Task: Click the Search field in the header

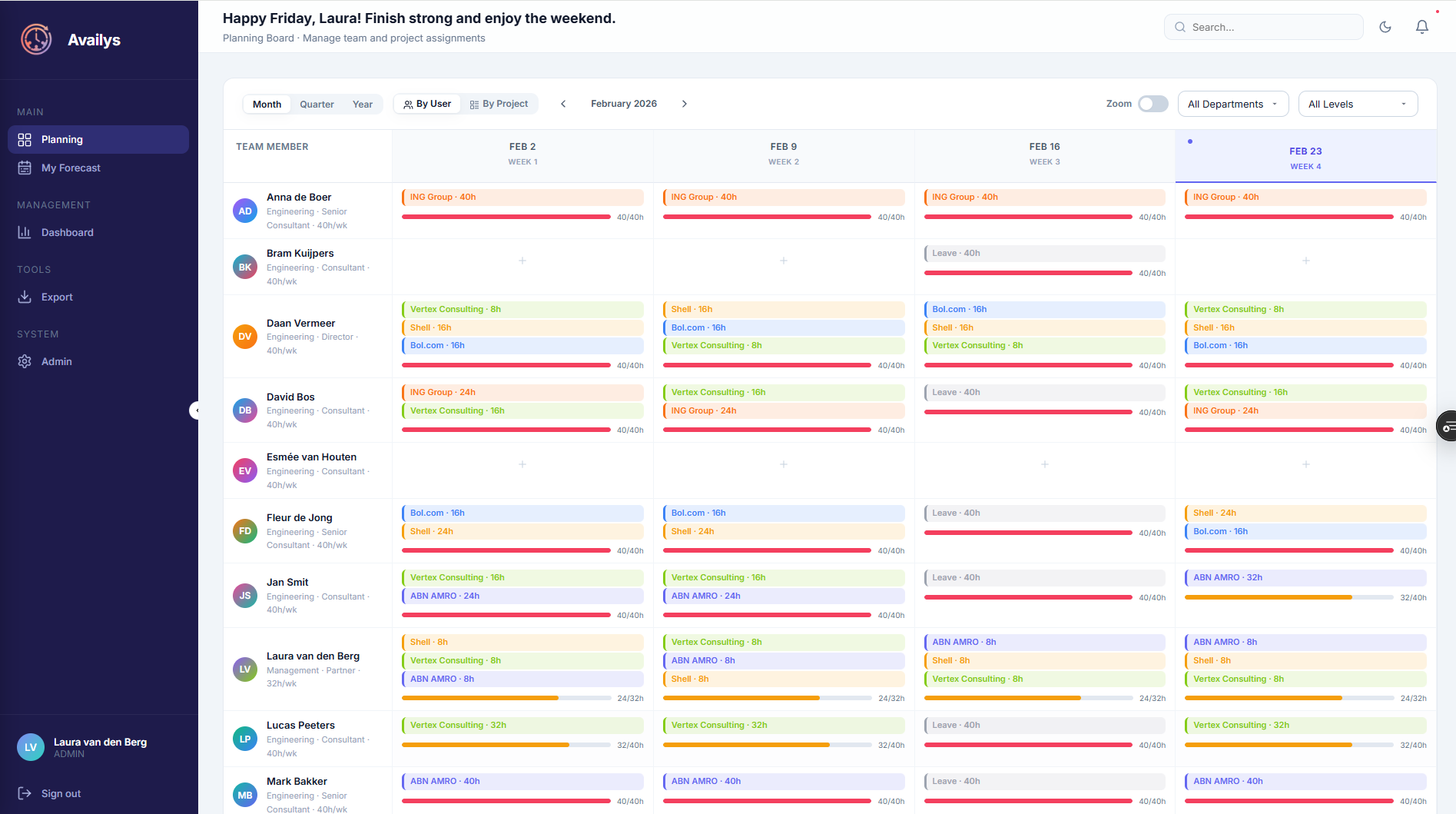Action: pos(1264,27)
